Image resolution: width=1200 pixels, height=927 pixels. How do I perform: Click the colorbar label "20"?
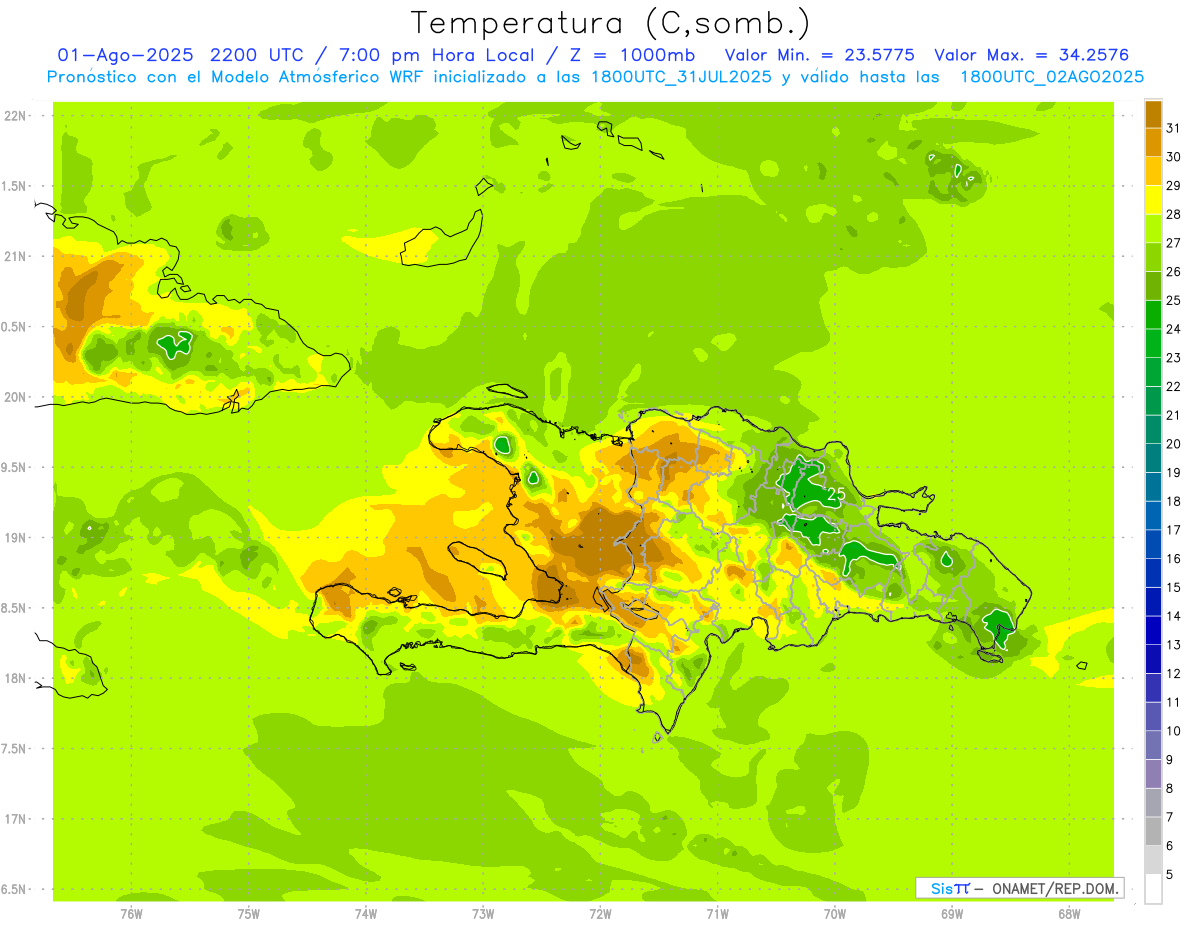(1175, 444)
